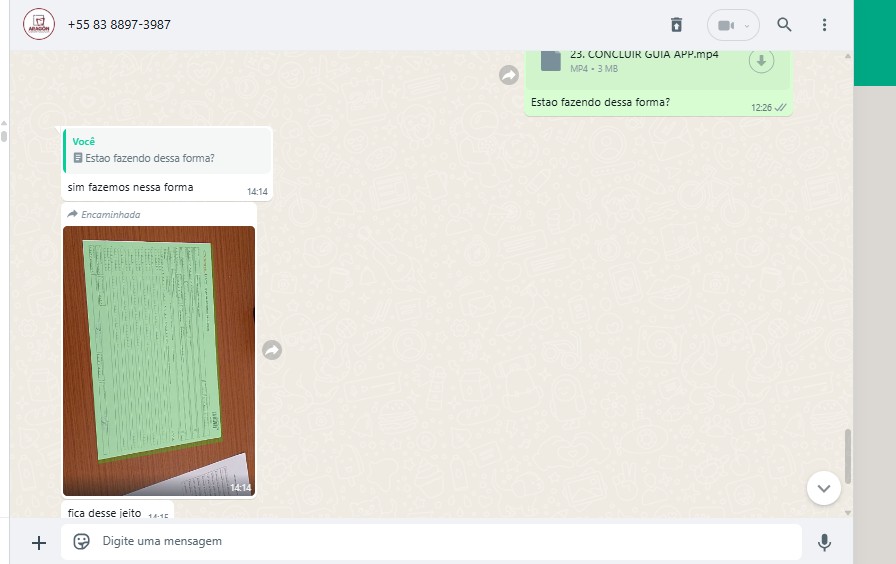Open the three-dot chat menu

pos(824,25)
